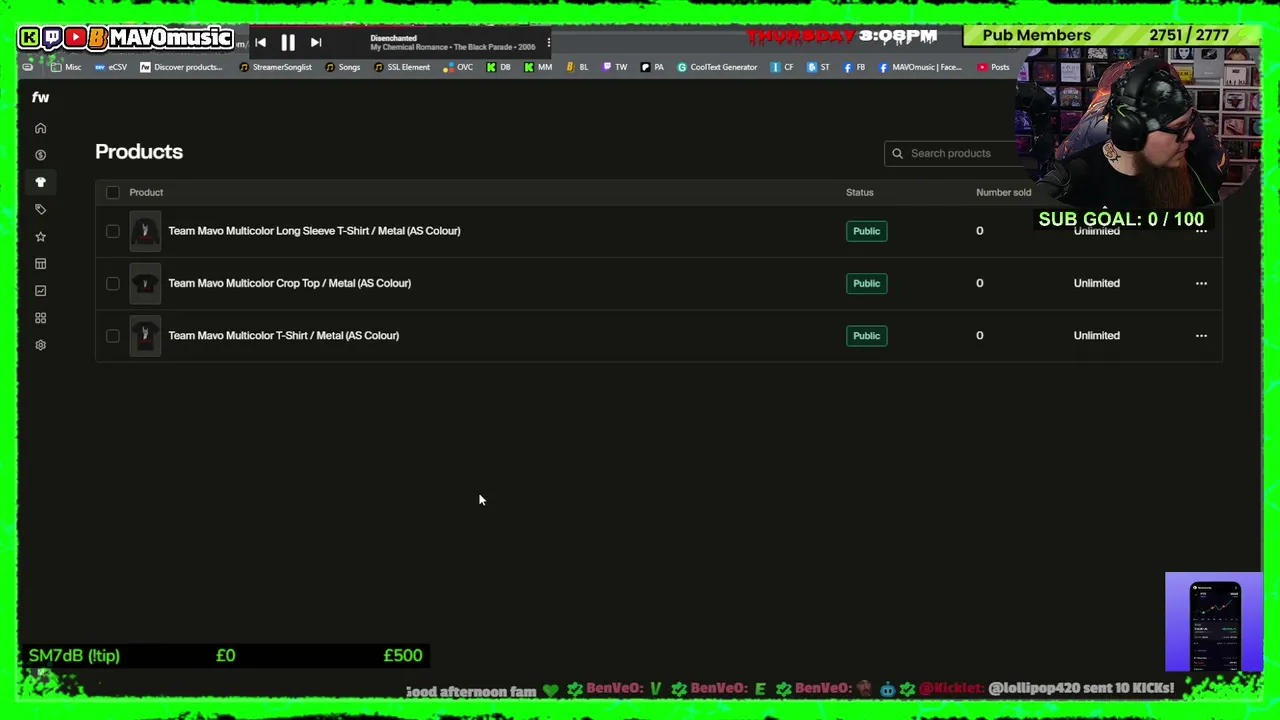1280x720 pixels.
Task: Open Team Mavo Multicolor T-Shirt / Metal product
Action: (x=283, y=335)
